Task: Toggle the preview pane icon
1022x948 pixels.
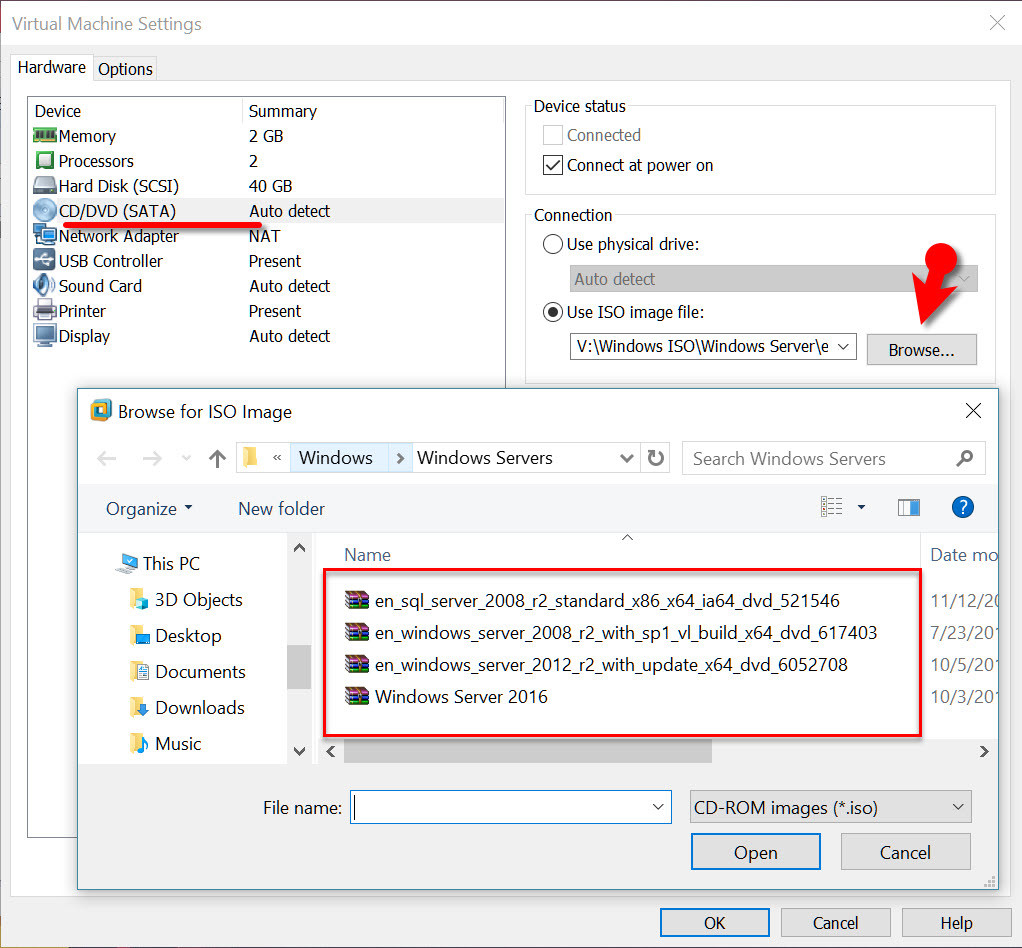Action: [x=909, y=507]
